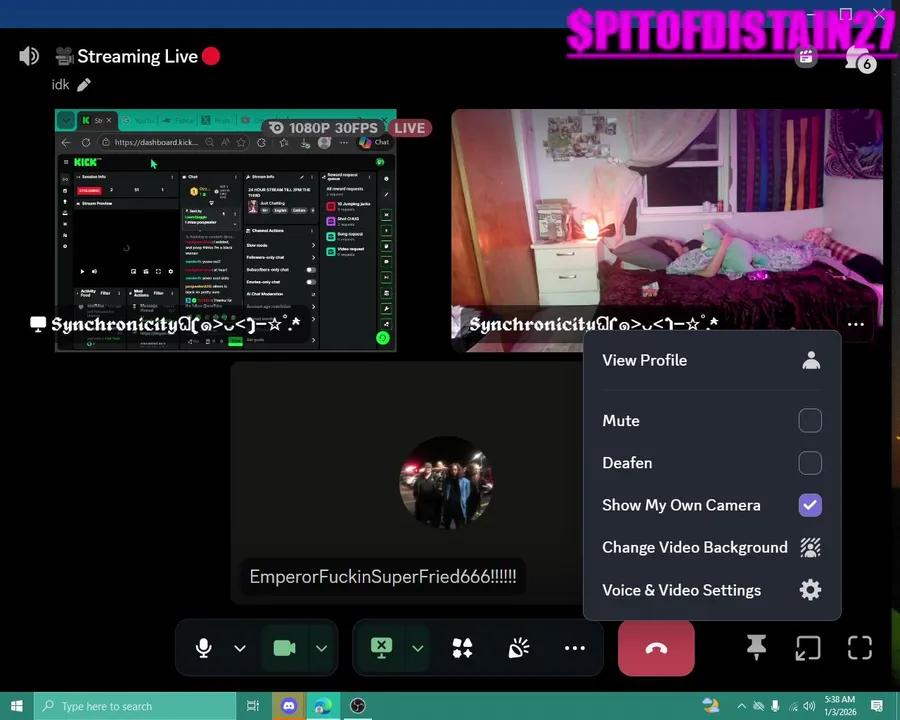Screen dimensions: 900x720
Task: Turn off the camera button
Action: (284, 648)
